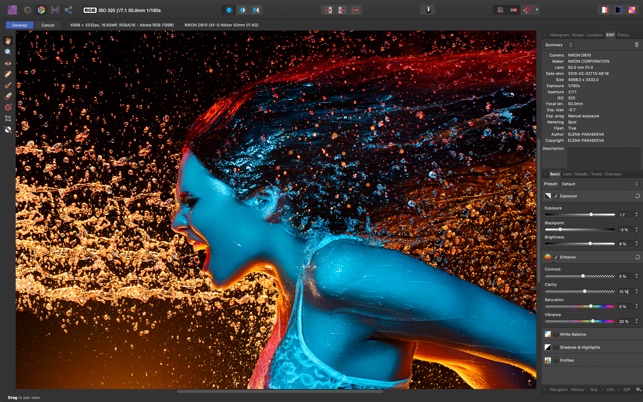Select the Red Eye Removal tool

tap(8, 63)
